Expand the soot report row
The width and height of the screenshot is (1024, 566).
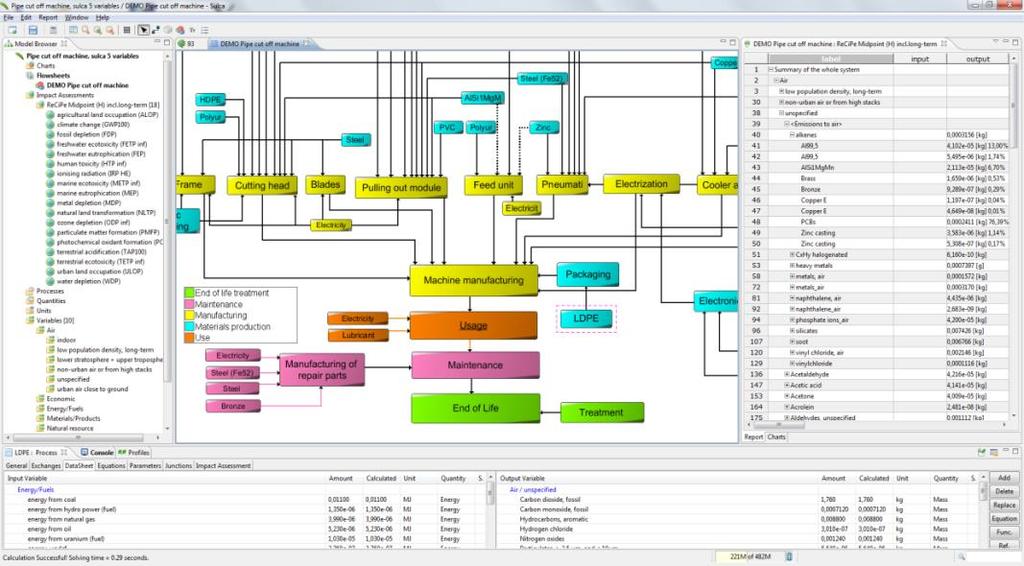pyautogui.click(x=792, y=341)
